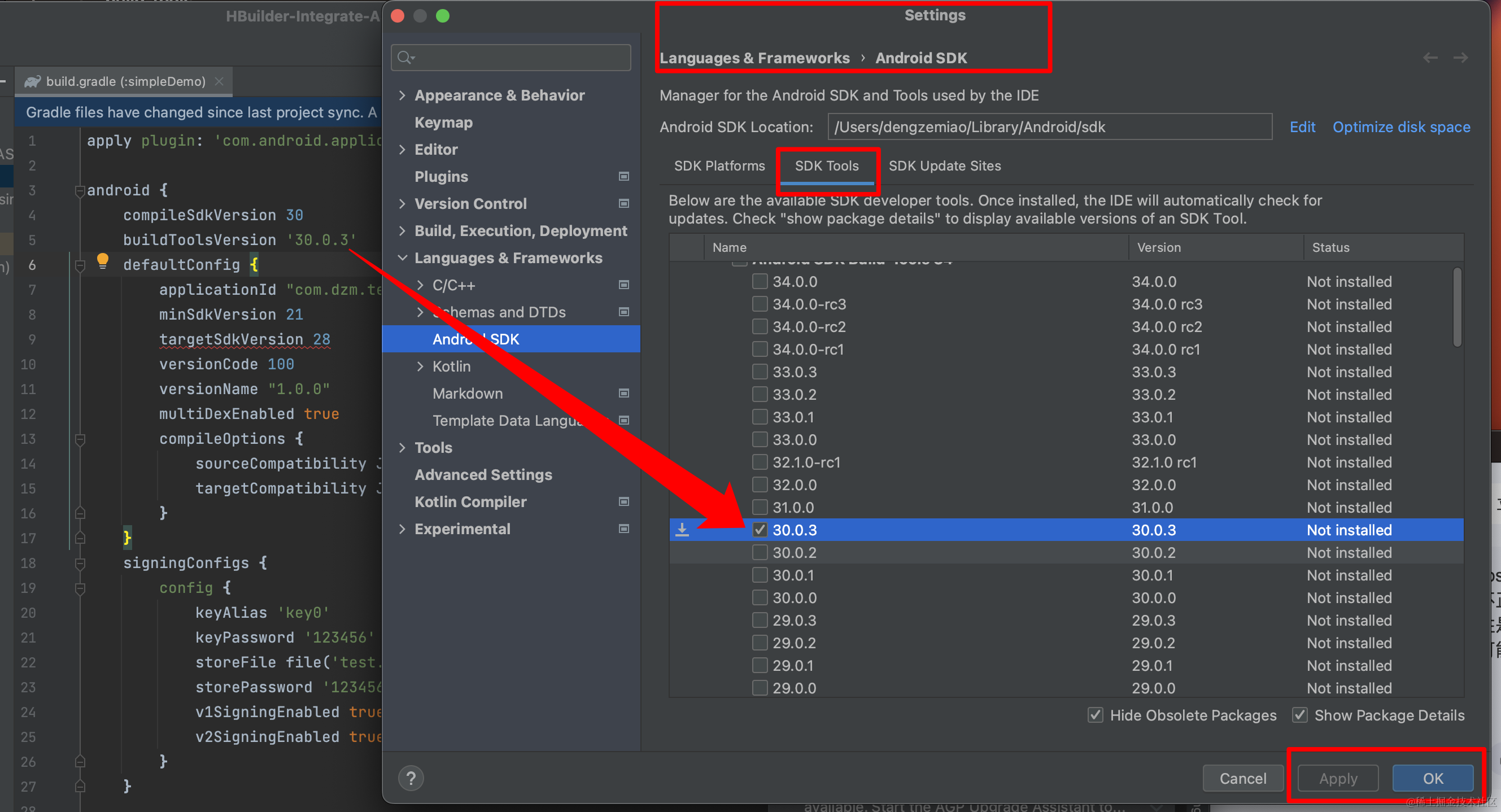The height and width of the screenshot is (812, 1501).
Task: Click the back navigation arrow in Settings
Action: pyautogui.click(x=1430, y=58)
